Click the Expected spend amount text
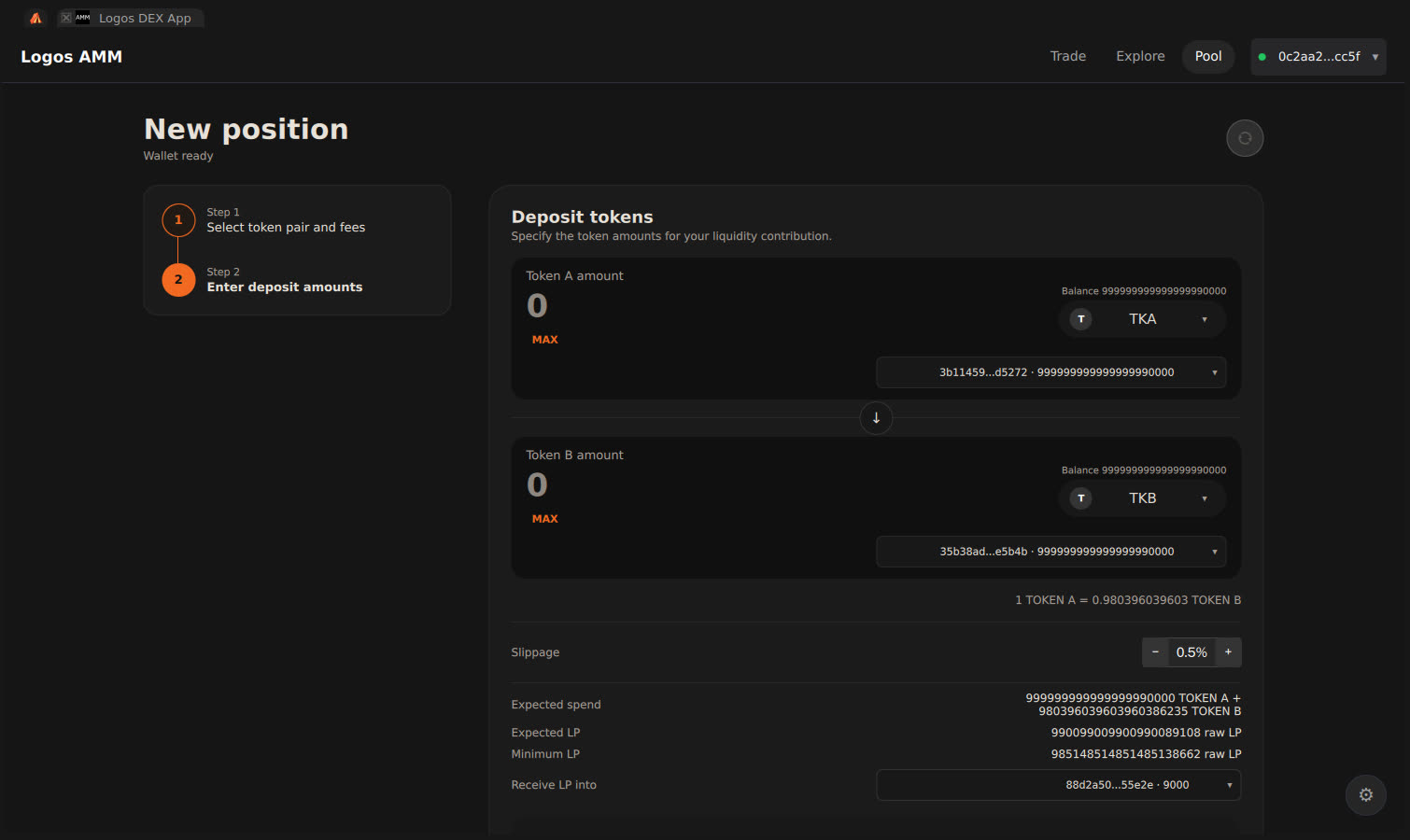The height and width of the screenshot is (840, 1410). pyautogui.click(x=1134, y=705)
